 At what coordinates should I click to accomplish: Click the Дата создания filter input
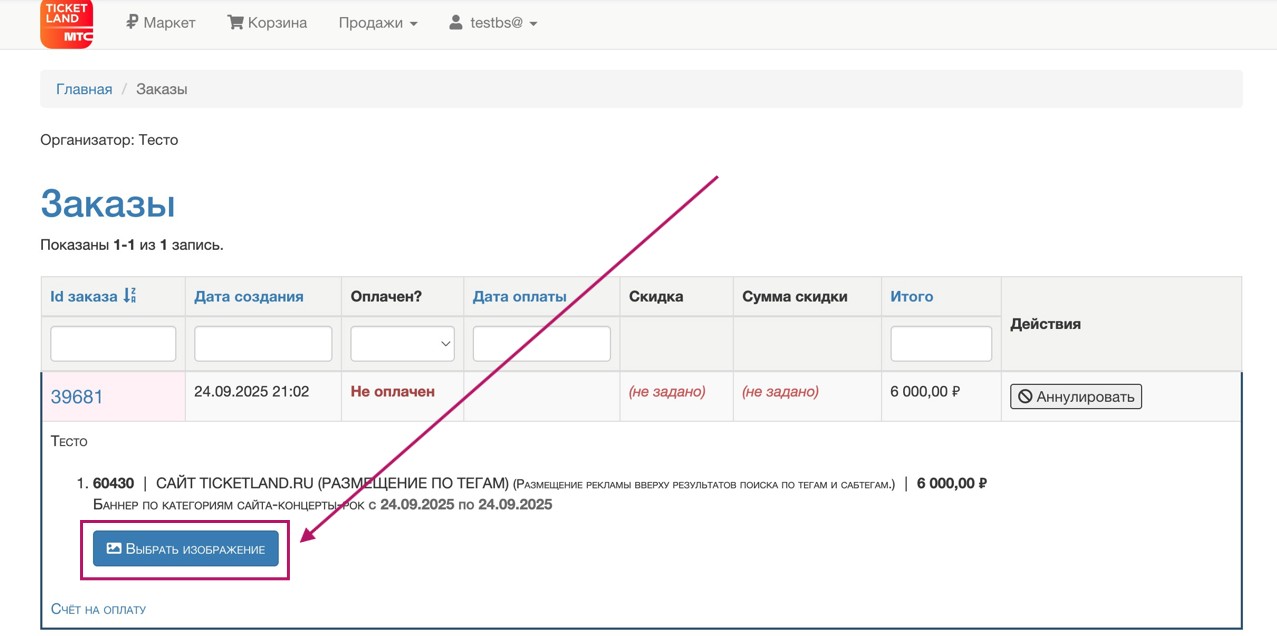[x=263, y=344]
